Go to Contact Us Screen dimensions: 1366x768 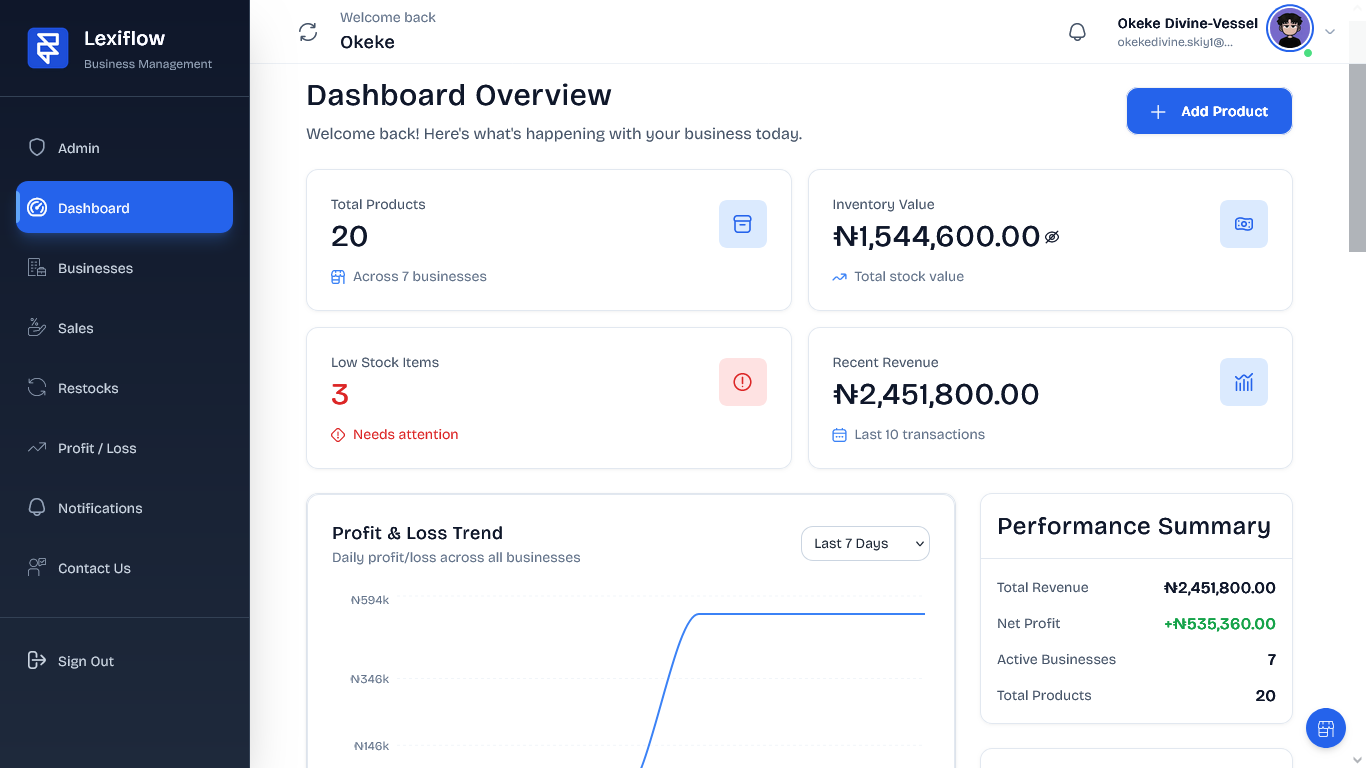pyautogui.click(x=124, y=568)
